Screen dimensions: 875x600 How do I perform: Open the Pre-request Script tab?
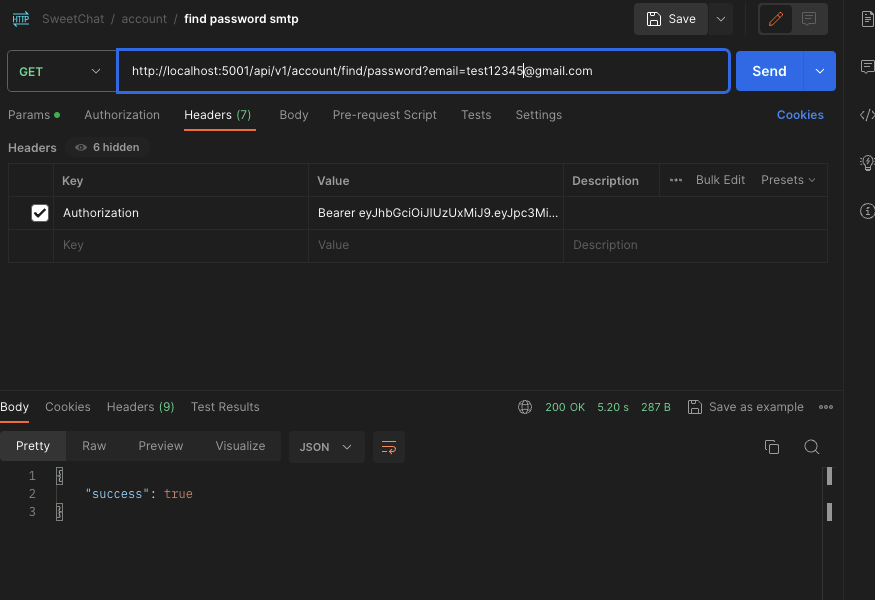(x=384, y=115)
